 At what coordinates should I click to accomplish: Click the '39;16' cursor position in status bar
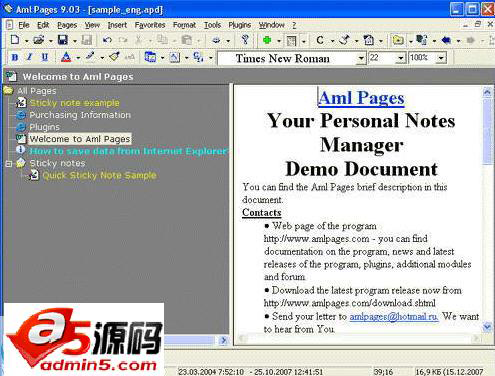[x=383, y=372]
